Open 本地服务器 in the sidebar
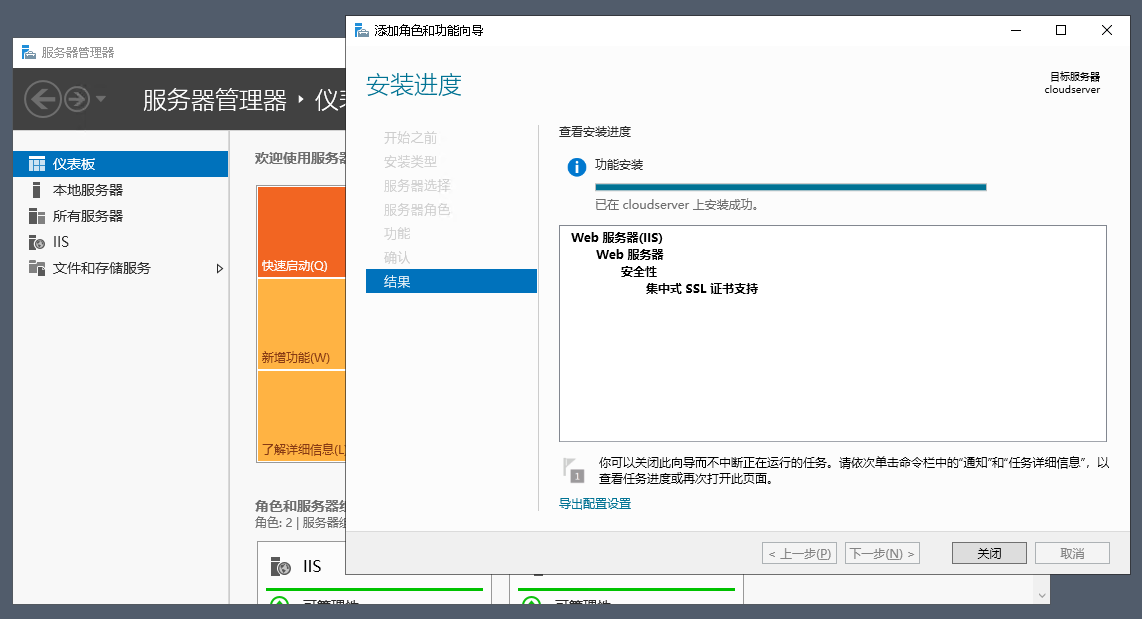This screenshot has width=1142, height=619. 121,190
